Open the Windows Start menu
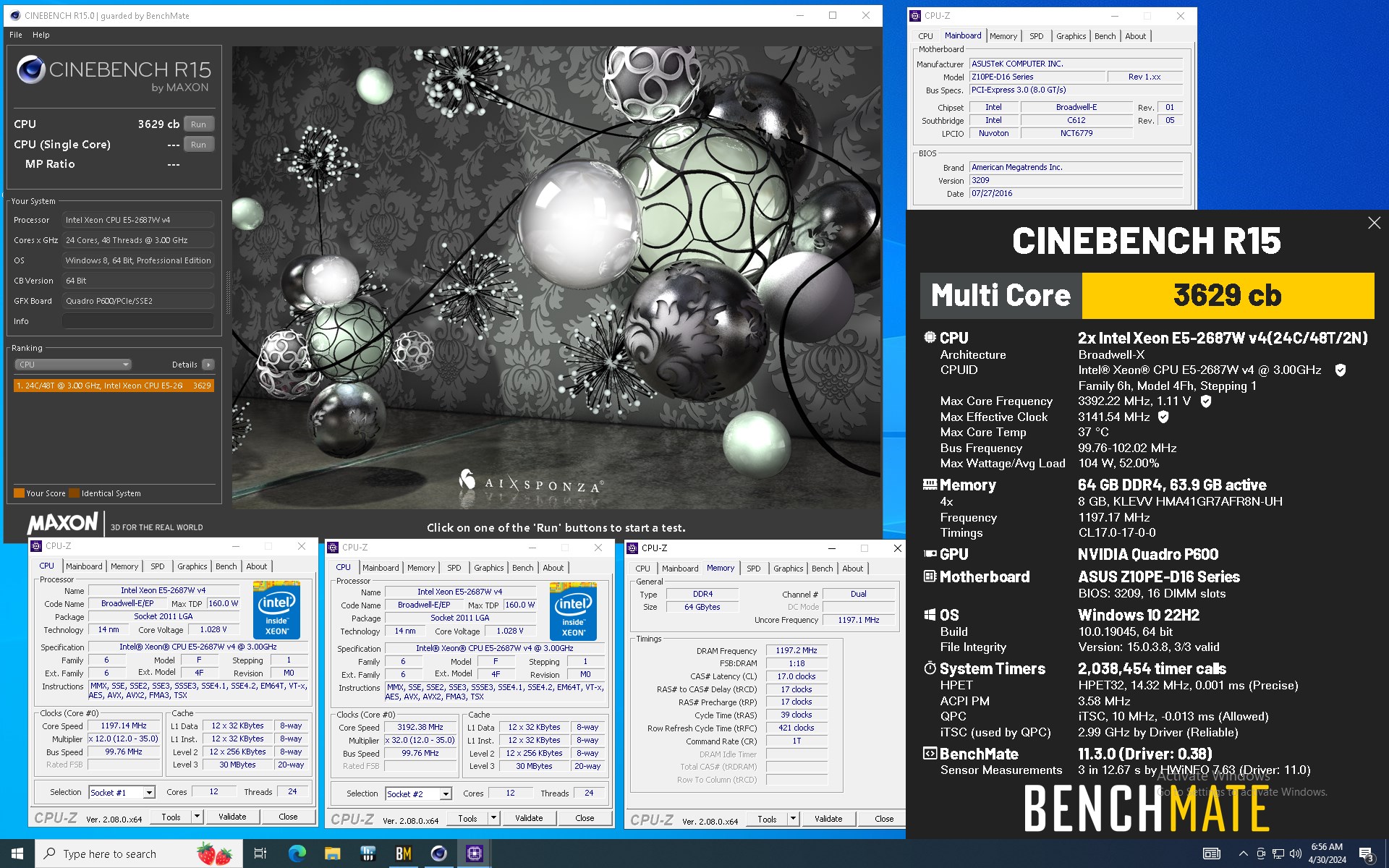The image size is (1389, 868). click(x=17, y=854)
